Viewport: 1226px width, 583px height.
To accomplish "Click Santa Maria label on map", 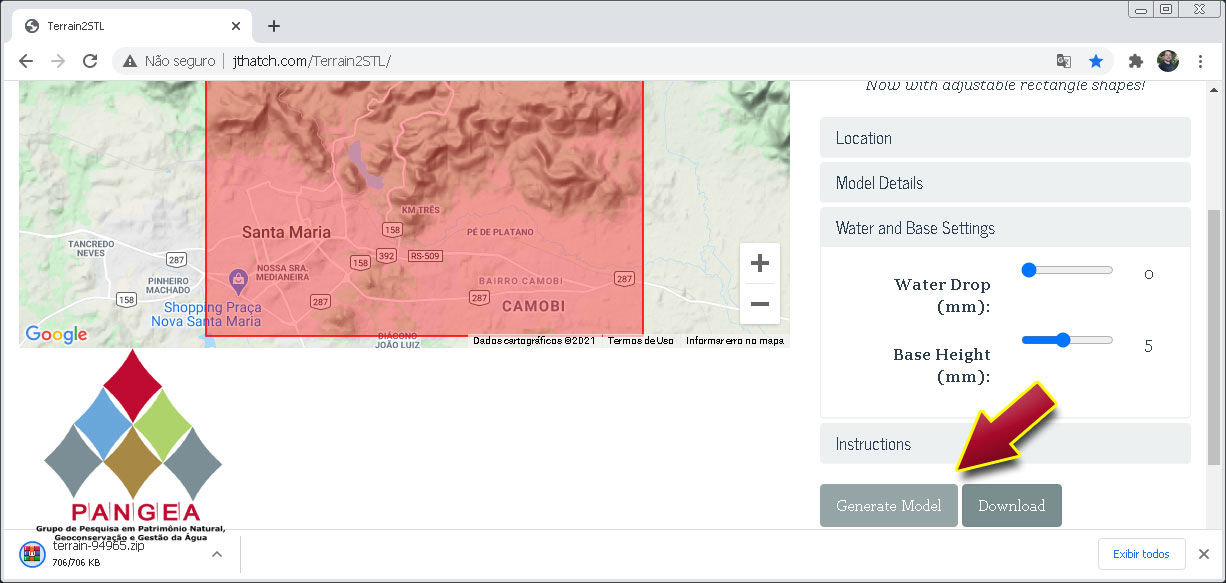I will coord(286,232).
